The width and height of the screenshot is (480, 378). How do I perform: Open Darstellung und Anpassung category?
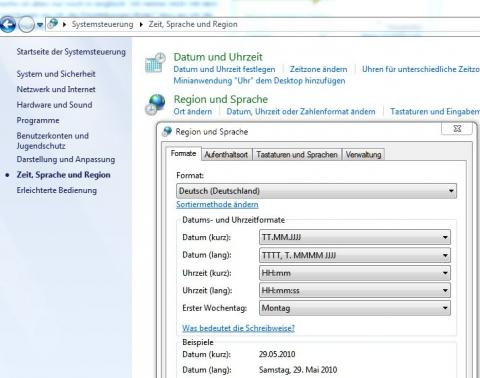click(66, 159)
